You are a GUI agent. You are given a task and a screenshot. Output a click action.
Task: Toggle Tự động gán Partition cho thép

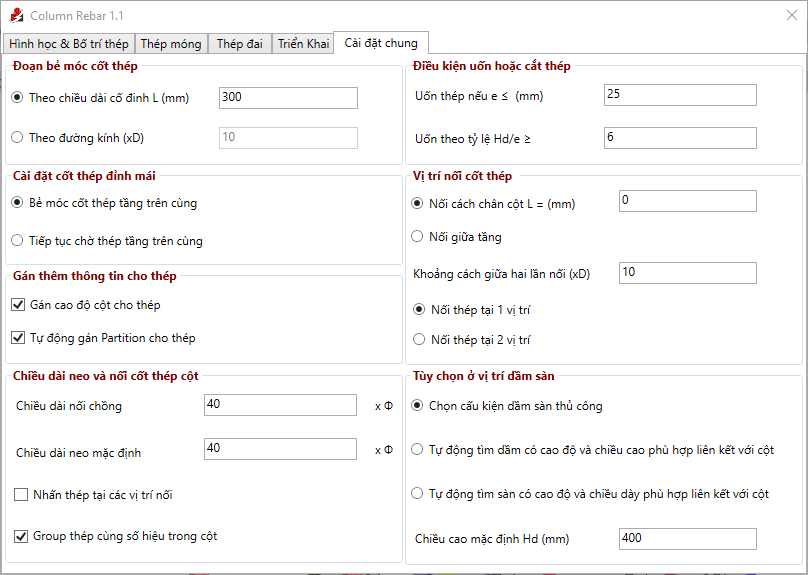18,338
